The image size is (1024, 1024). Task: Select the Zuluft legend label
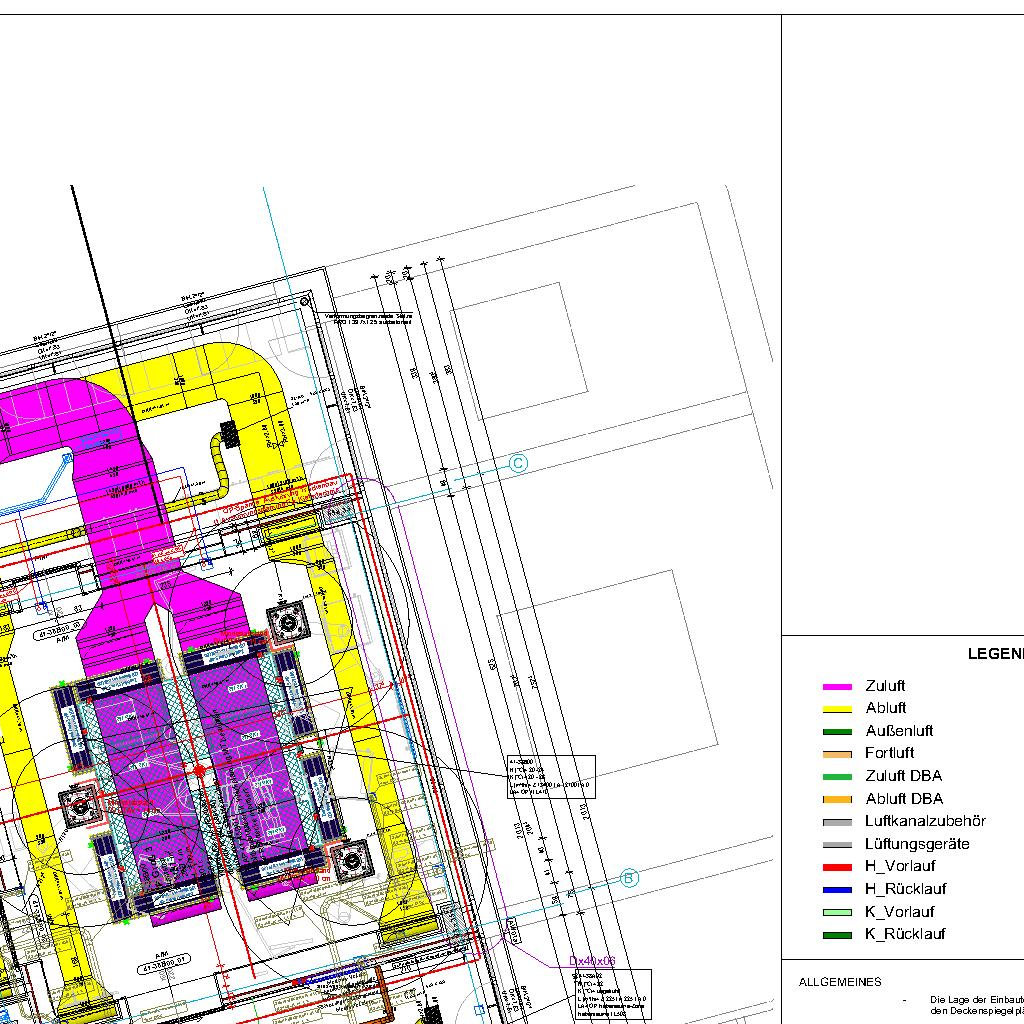point(885,686)
